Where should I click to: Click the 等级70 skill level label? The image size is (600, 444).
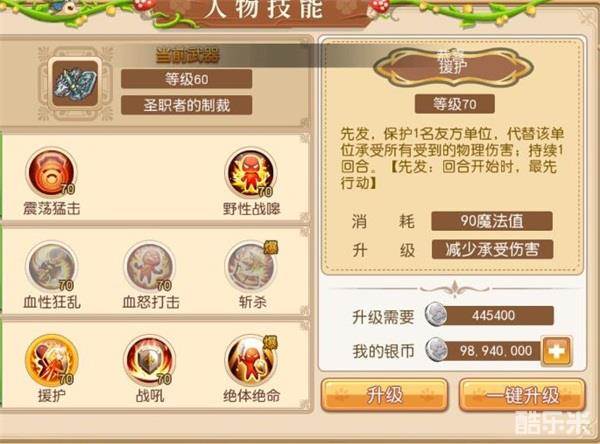455,104
